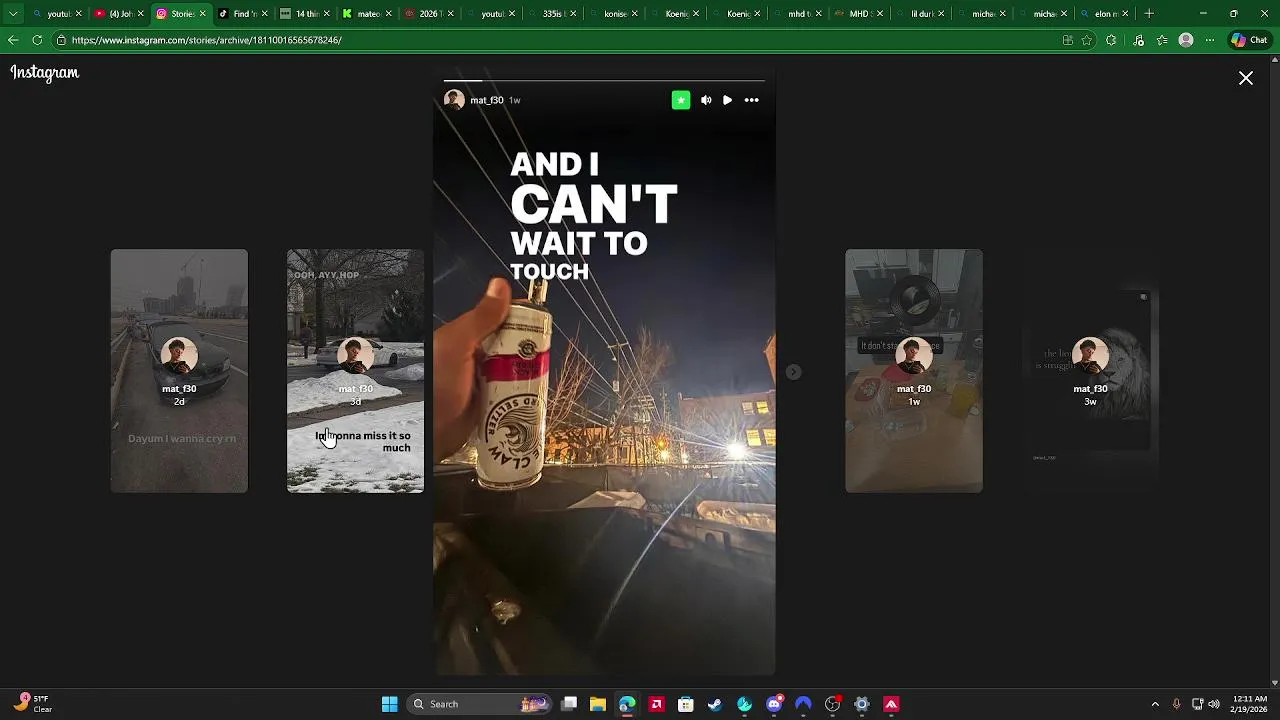This screenshot has width=1280, height=720.
Task: Open Steam from the taskbar
Action: click(715, 704)
